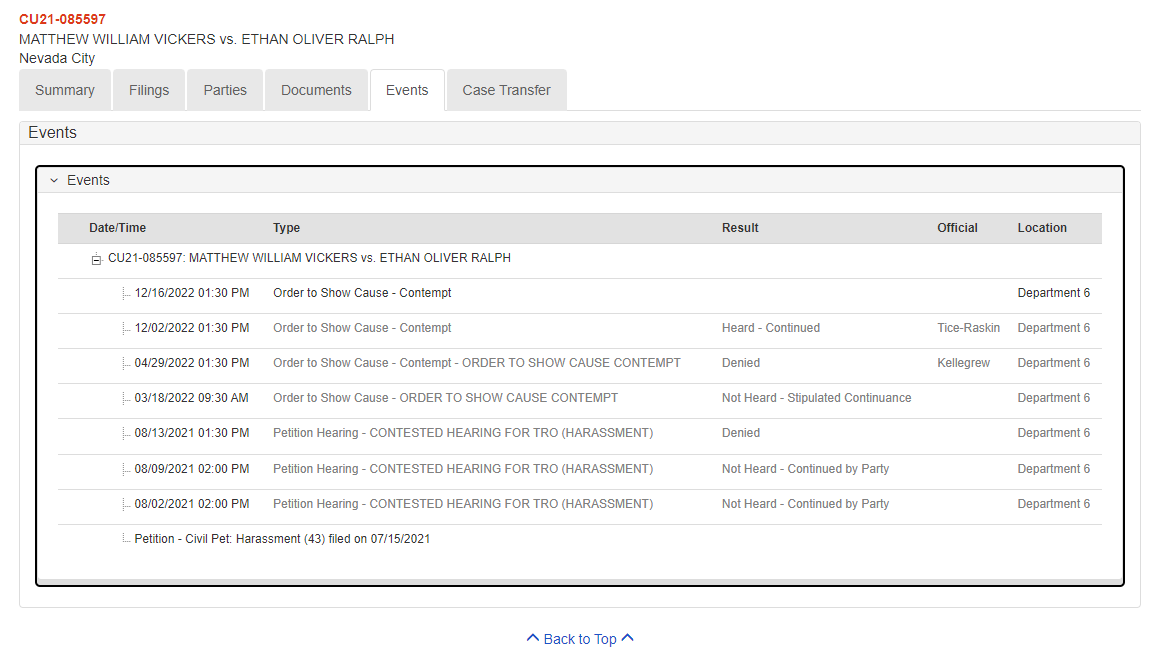Click the Nevada City location text

pos(57,58)
